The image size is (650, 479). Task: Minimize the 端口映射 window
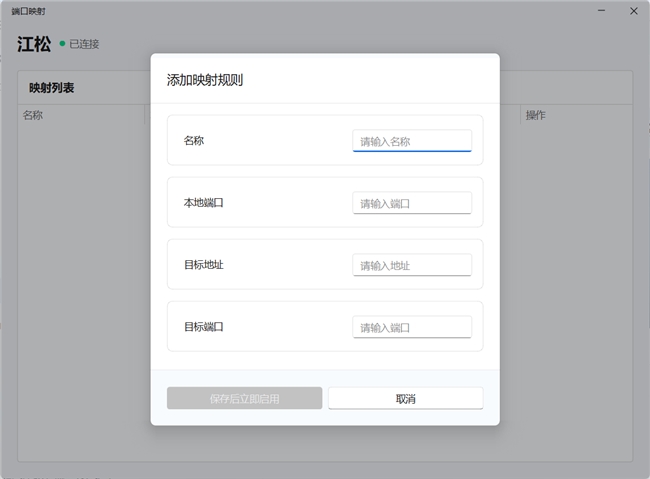pos(601,11)
